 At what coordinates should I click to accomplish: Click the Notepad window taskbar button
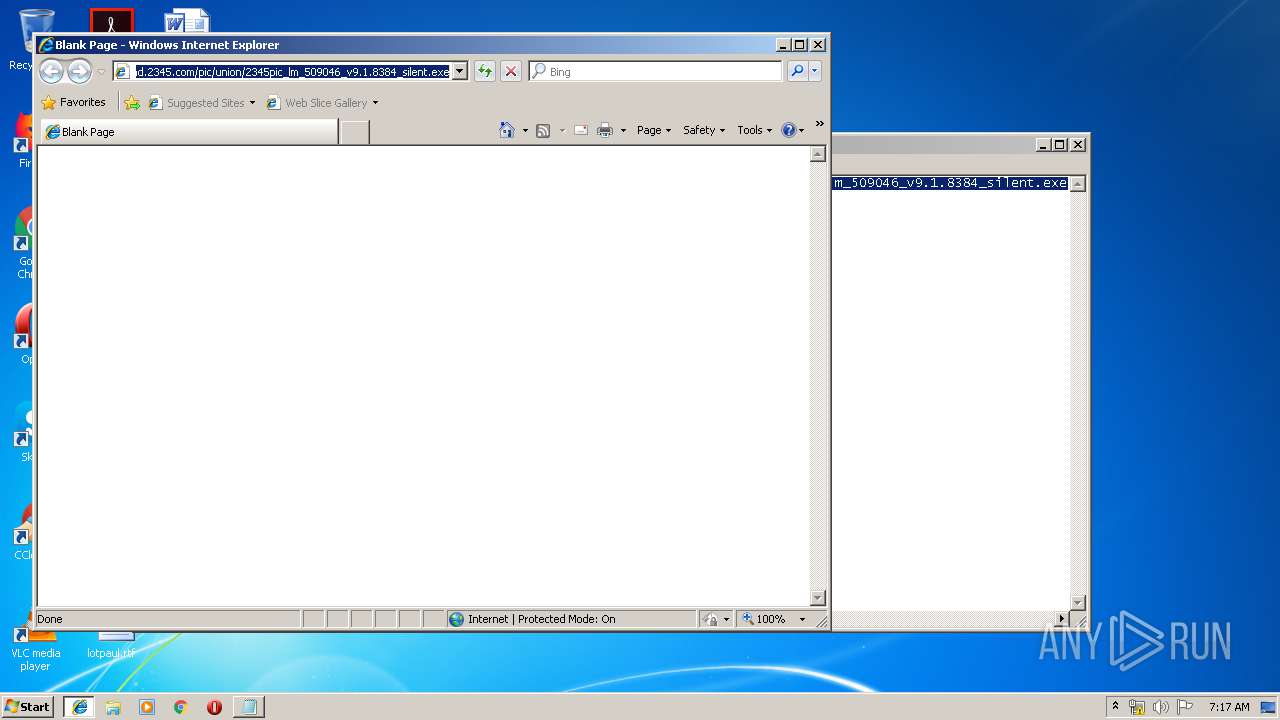[x=249, y=707]
